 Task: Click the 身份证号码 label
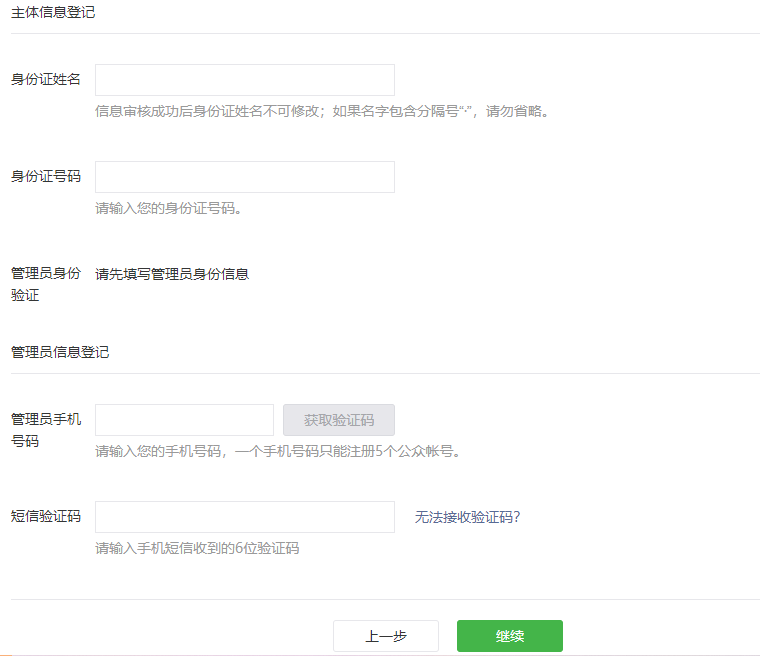[46, 176]
